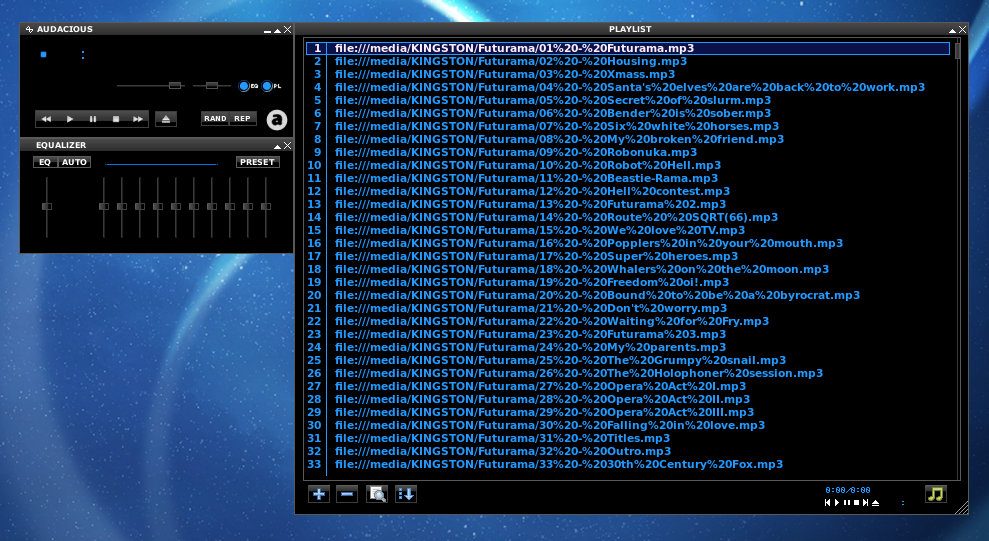Select track 4 'Santa's elves are back to work'

(628, 87)
